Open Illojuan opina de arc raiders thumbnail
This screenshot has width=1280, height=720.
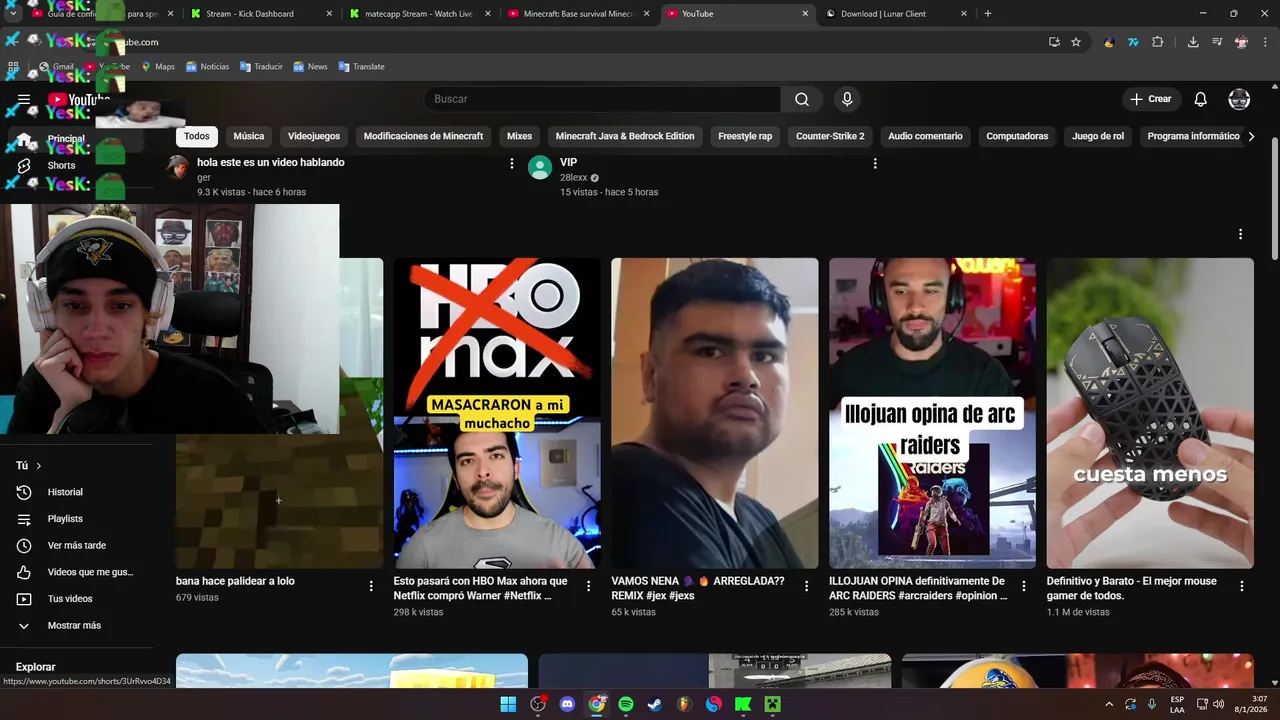point(932,413)
